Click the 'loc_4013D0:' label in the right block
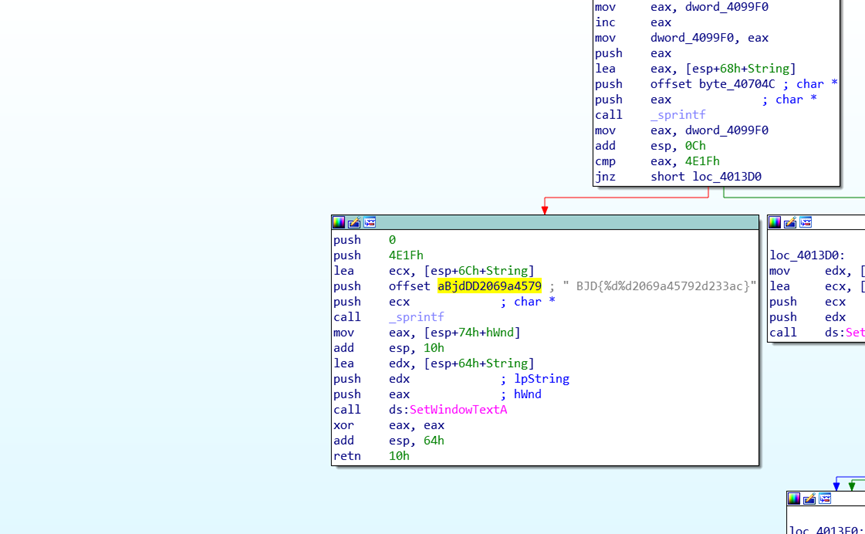The width and height of the screenshot is (865, 534). [807, 255]
